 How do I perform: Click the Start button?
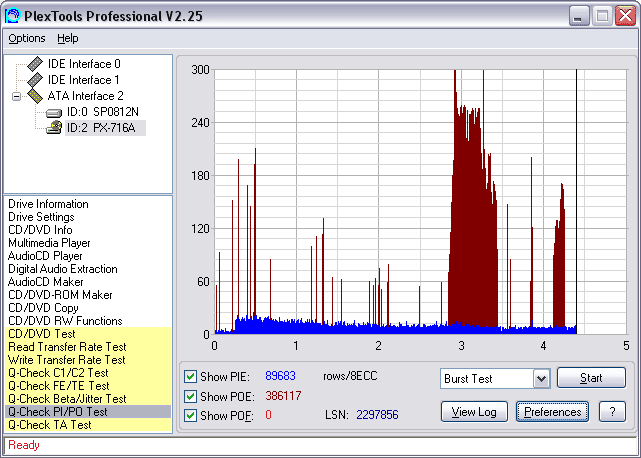[x=591, y=377]
